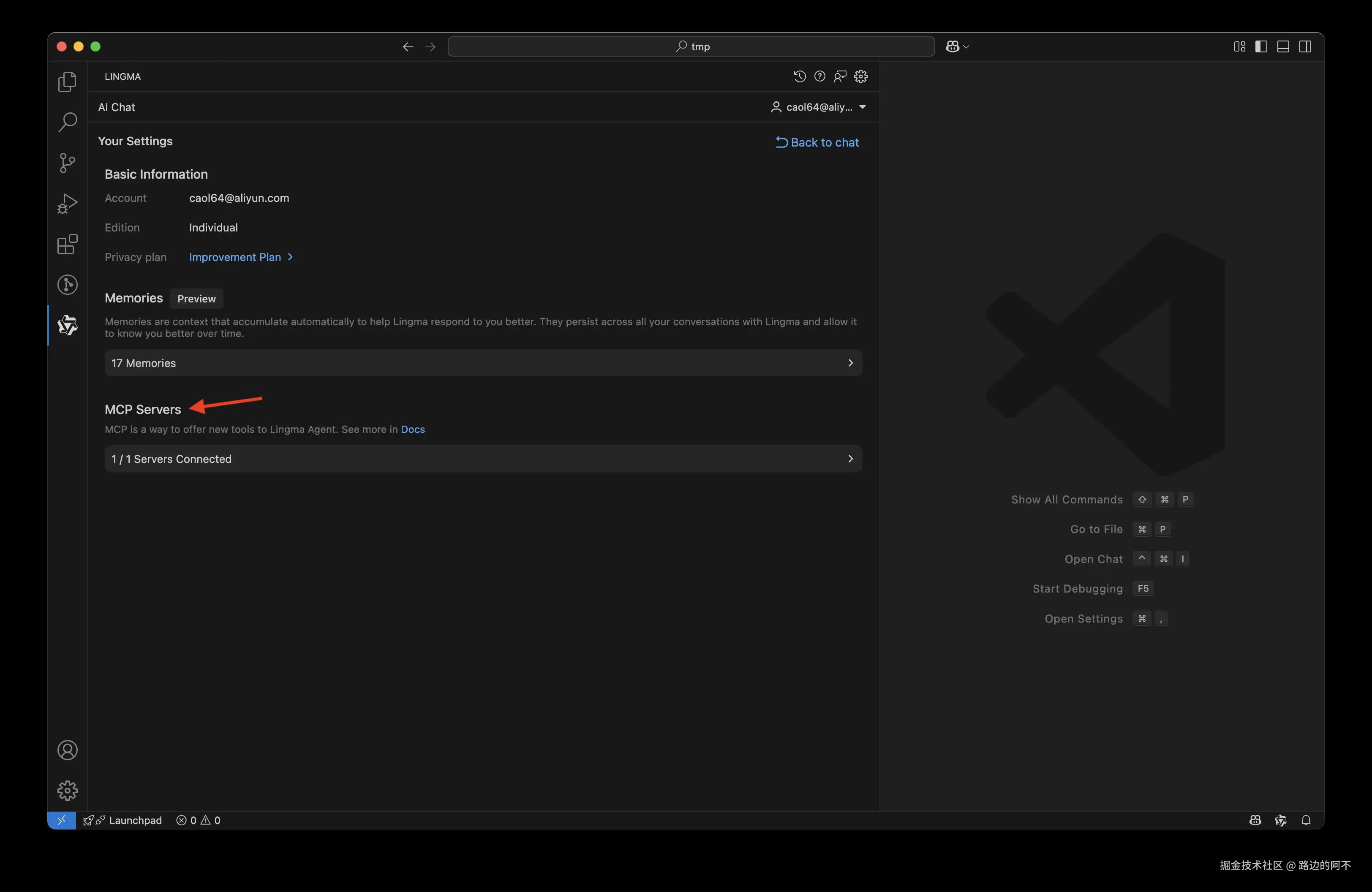The image size is (1372, 892).
Task: Expand 1 / 1 Servers Connected row
Action: 483,459
